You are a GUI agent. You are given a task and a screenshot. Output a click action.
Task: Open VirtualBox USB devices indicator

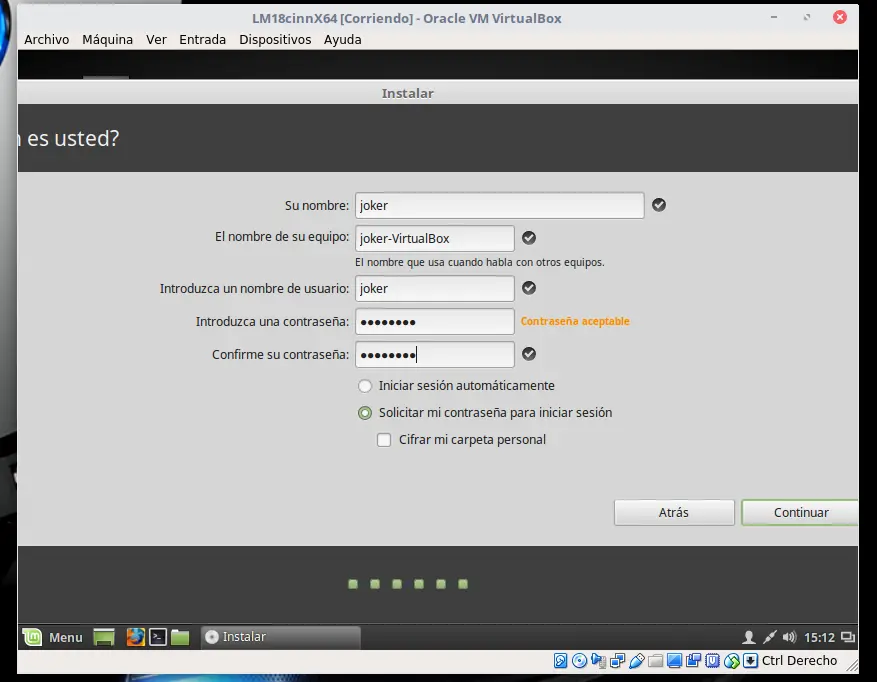pyautogui.click(x=636, y=661)
